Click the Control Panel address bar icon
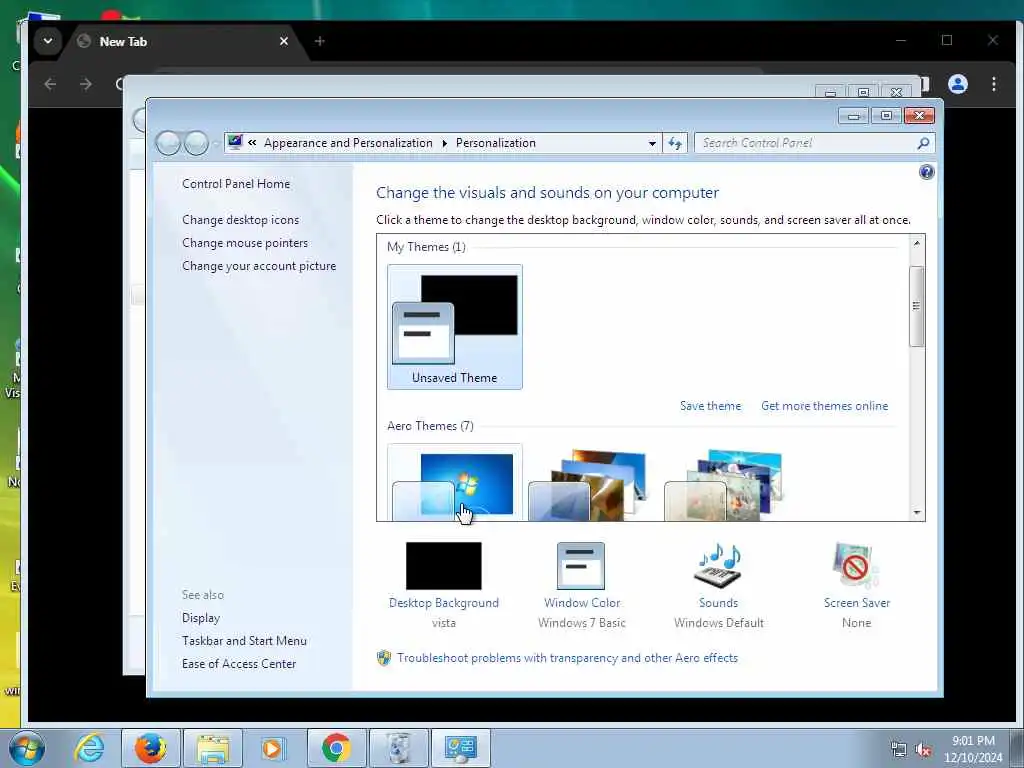This screenshot has height=768, width=1024. pyautogui.click(x=235, y=142)
